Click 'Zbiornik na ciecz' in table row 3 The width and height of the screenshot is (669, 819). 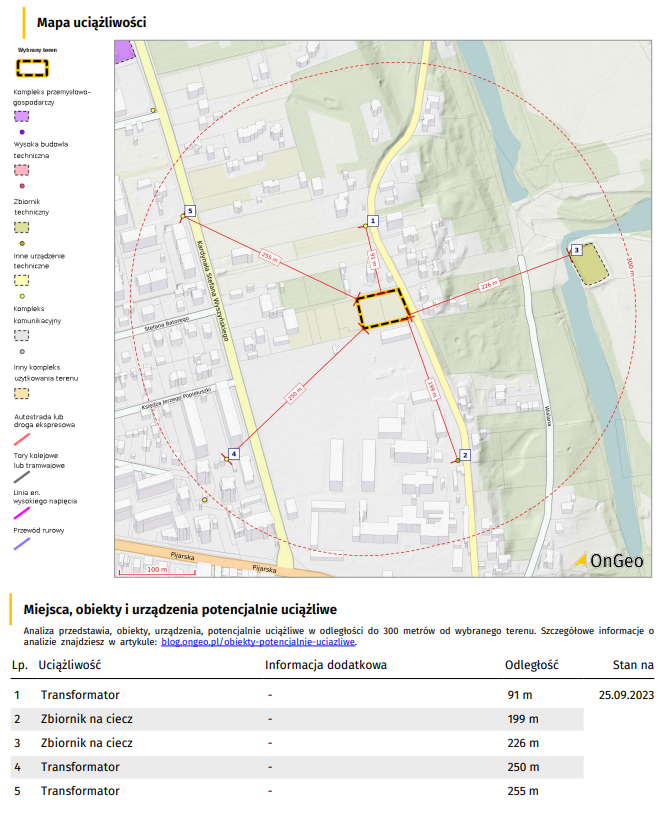coord(87,743)
